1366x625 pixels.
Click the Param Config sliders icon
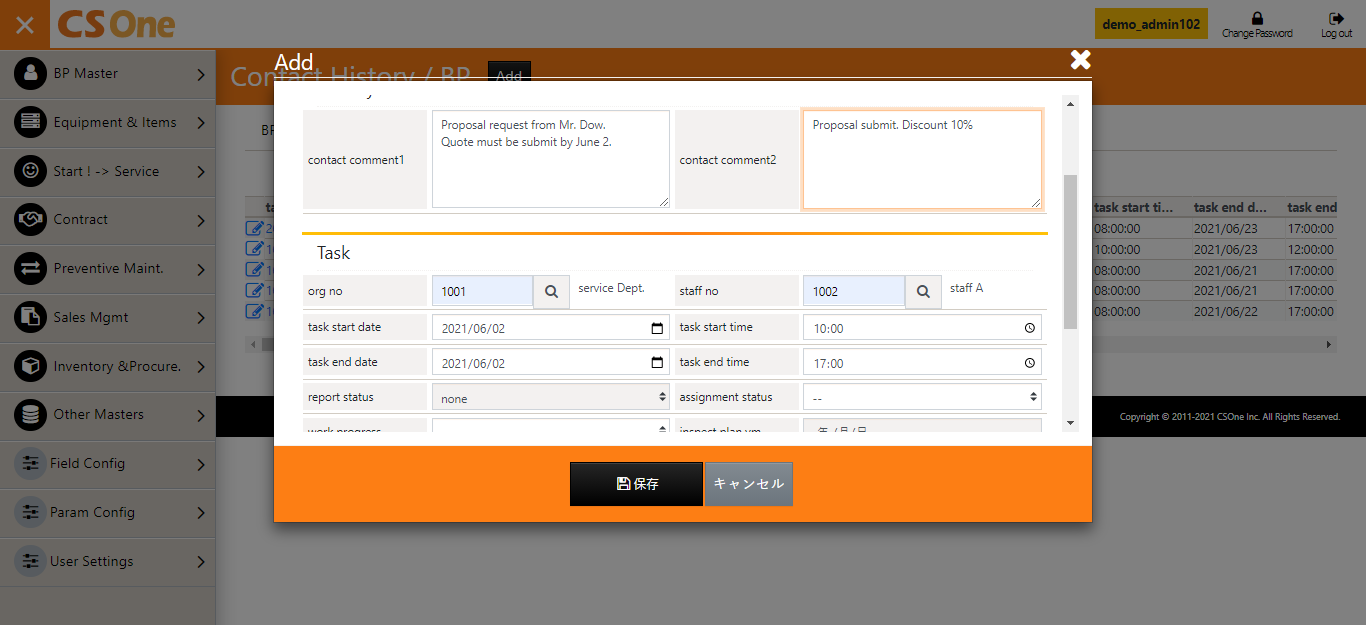point(30,512)
